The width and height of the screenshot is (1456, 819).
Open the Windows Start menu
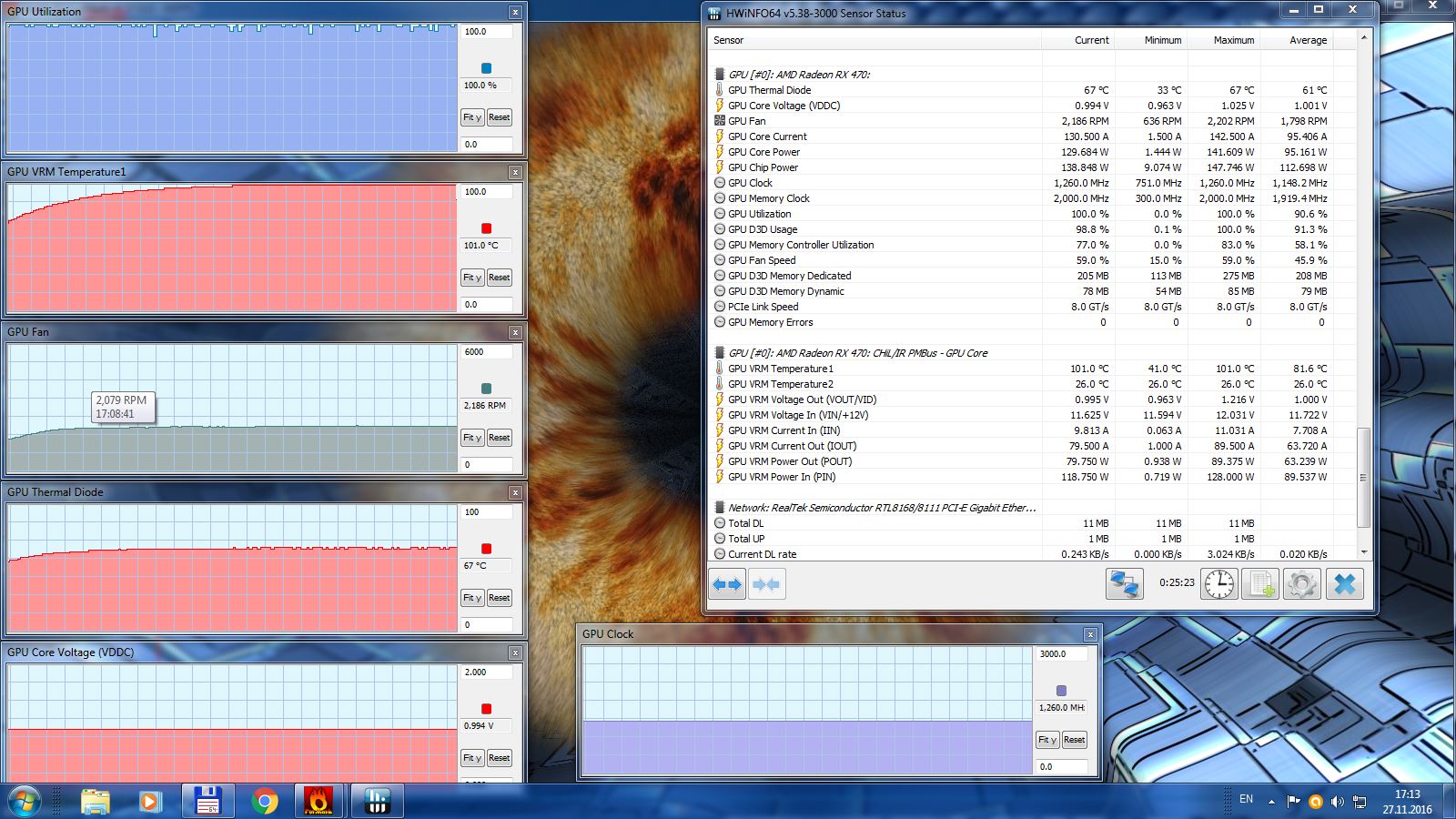tap(24, 801)
